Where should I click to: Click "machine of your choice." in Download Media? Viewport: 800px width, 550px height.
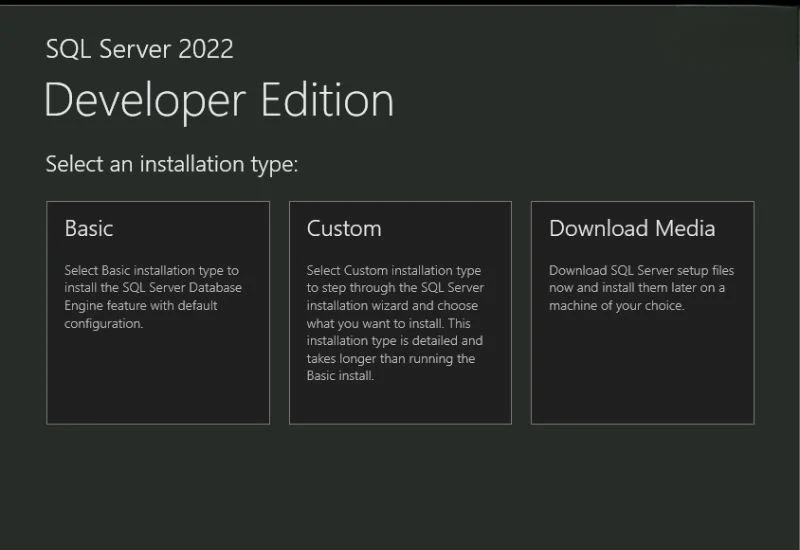tap(616, 306)
